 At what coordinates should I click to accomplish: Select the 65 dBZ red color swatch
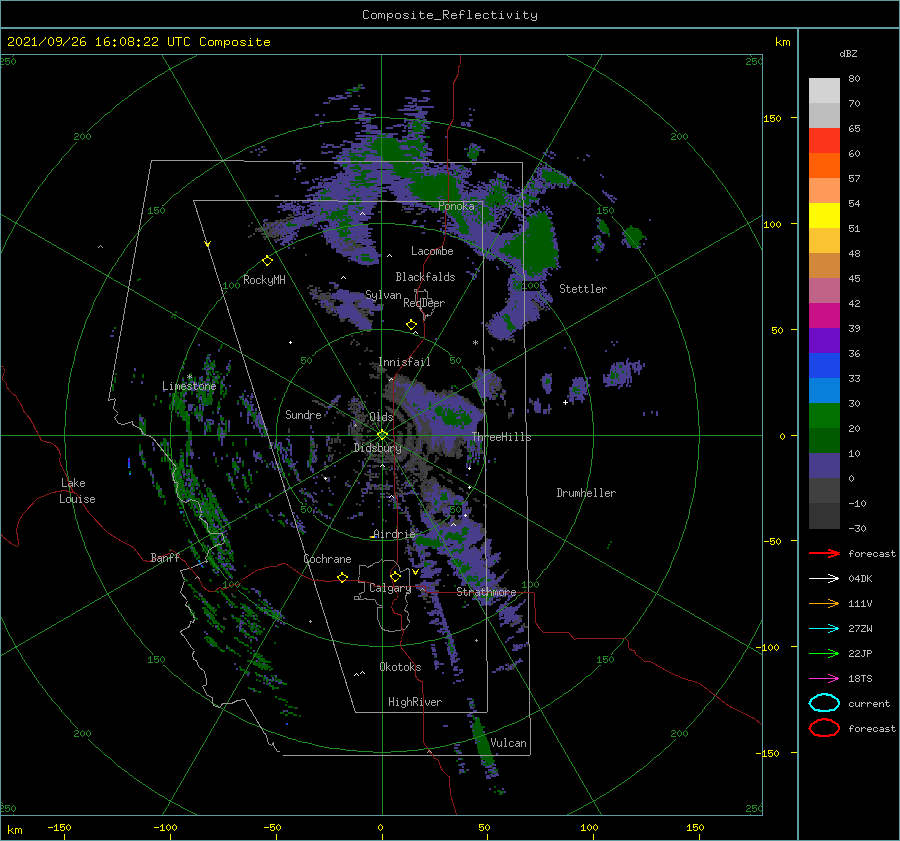tap(824, 140)
